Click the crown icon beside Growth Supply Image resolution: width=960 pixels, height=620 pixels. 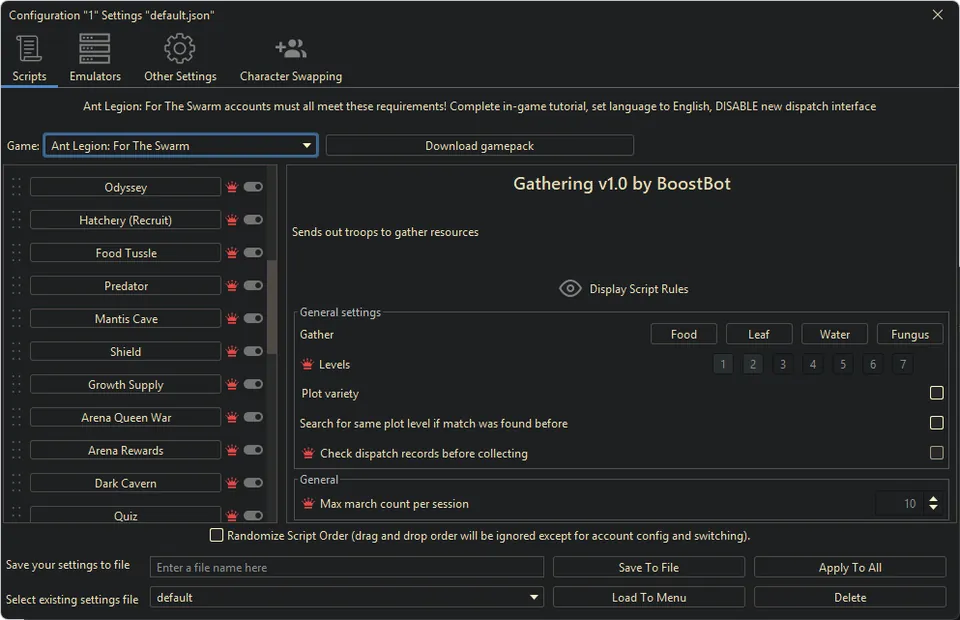coord(232,384)
